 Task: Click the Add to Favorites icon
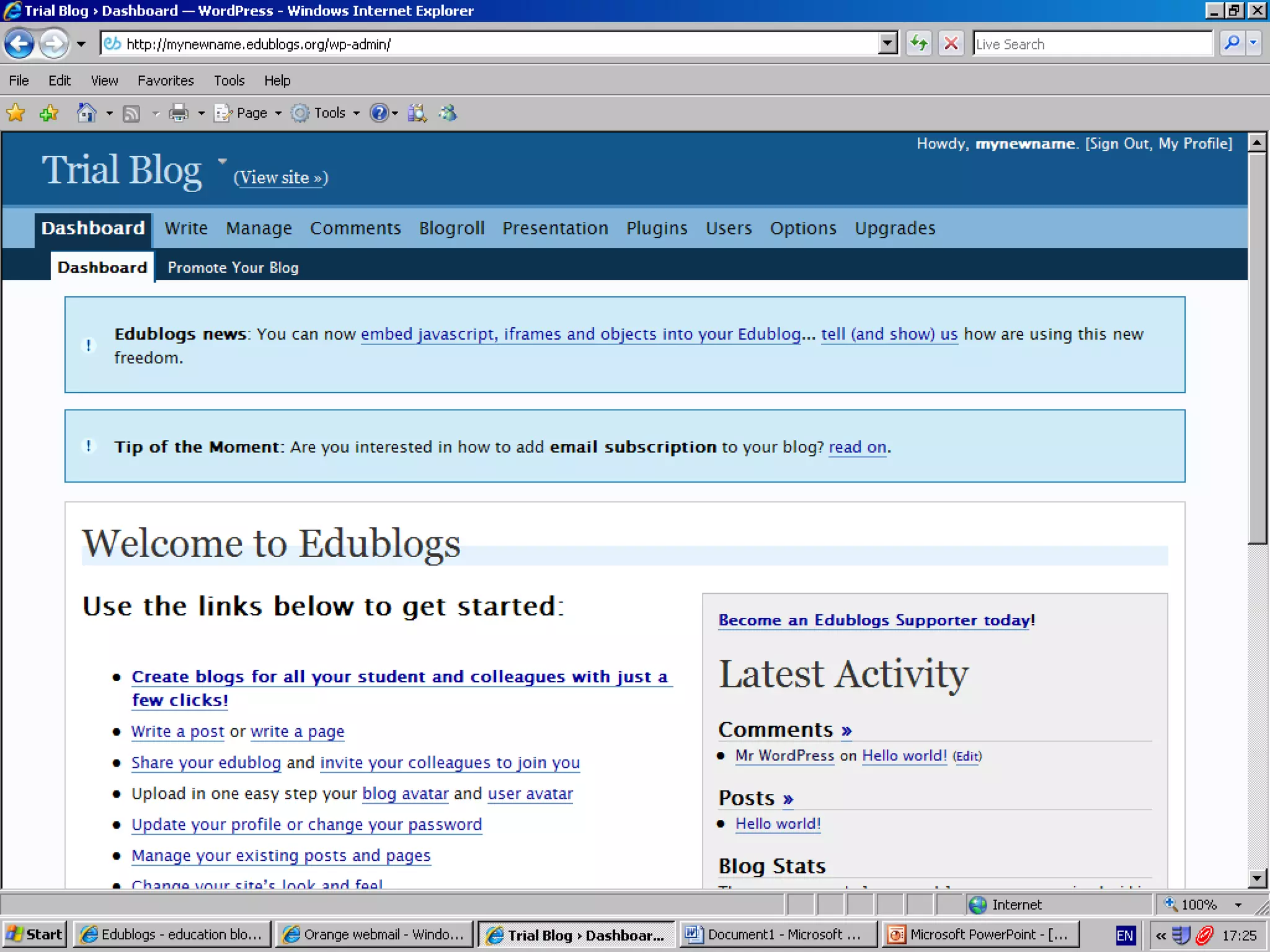48,113
